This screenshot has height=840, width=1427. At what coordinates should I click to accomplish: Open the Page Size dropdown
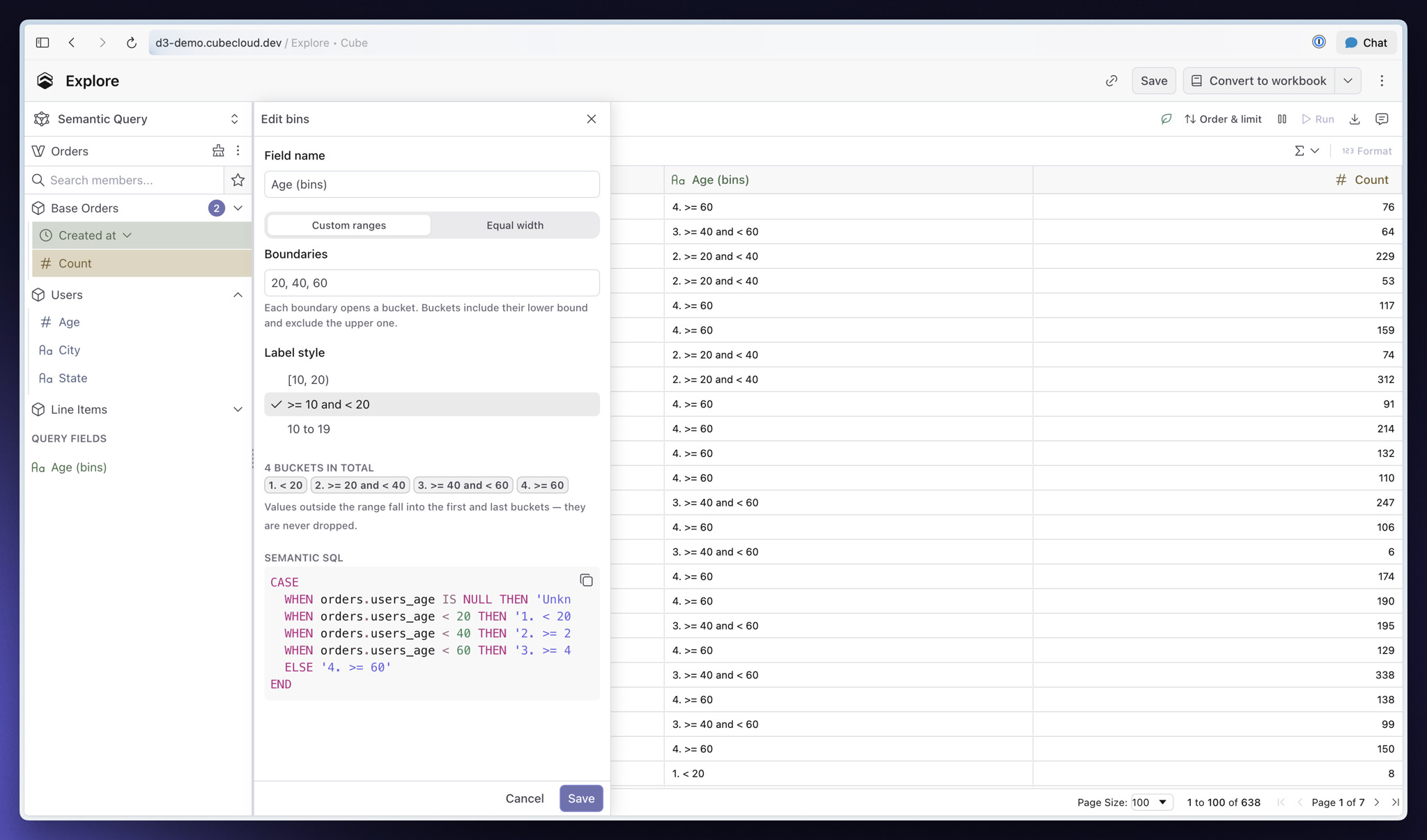coord(1151,802)
